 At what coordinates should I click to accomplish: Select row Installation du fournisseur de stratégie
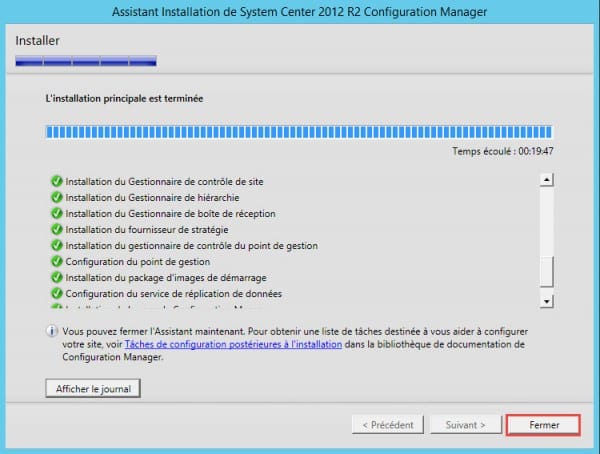[x=139, y=230]
